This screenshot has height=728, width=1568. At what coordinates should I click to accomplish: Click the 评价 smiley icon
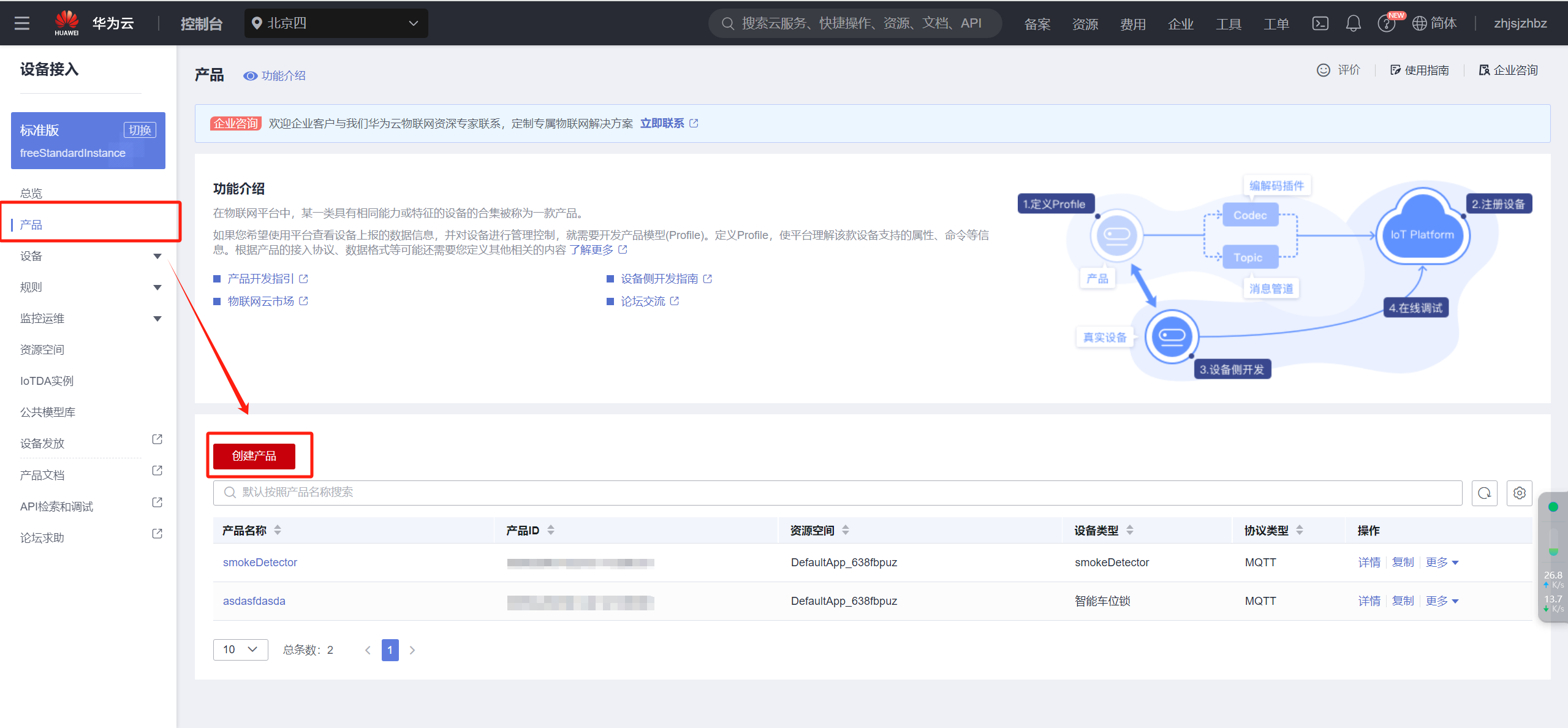[1323, 70]
